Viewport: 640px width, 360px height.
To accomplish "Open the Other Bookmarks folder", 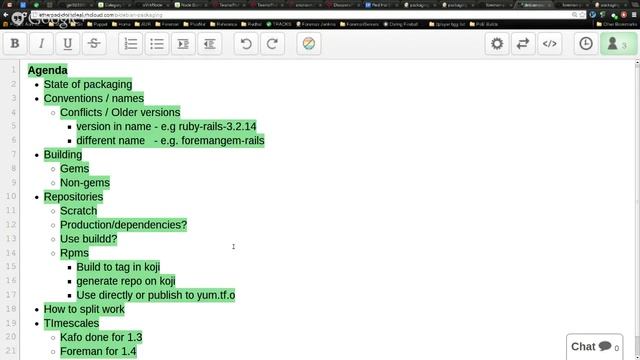I will tap(617, 24).
